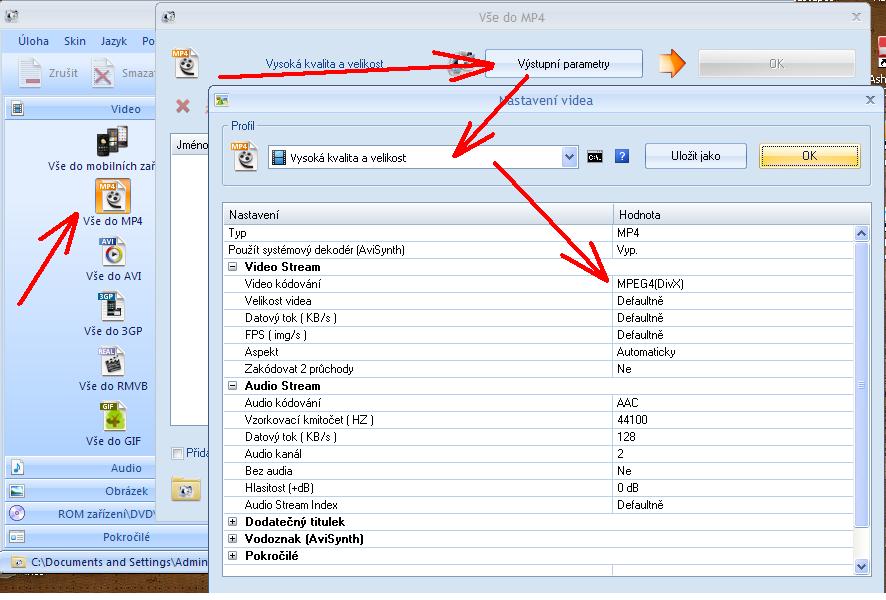Click the Vysoká kvalita a velikost link
Image resolution: width=886 pixels, height=600 pixels.
pos(324,64)
